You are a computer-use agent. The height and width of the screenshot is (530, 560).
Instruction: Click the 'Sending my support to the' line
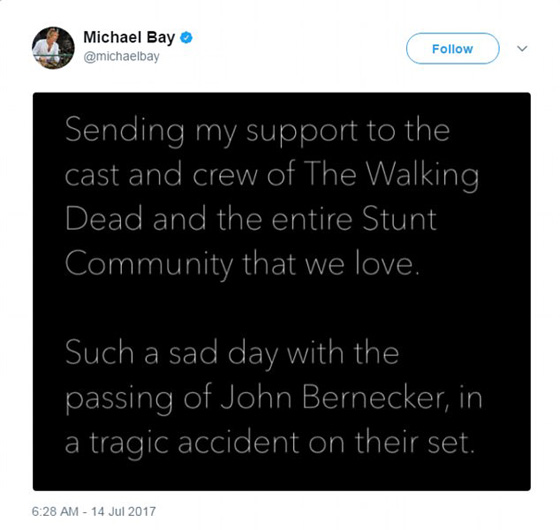coord(257,131)
